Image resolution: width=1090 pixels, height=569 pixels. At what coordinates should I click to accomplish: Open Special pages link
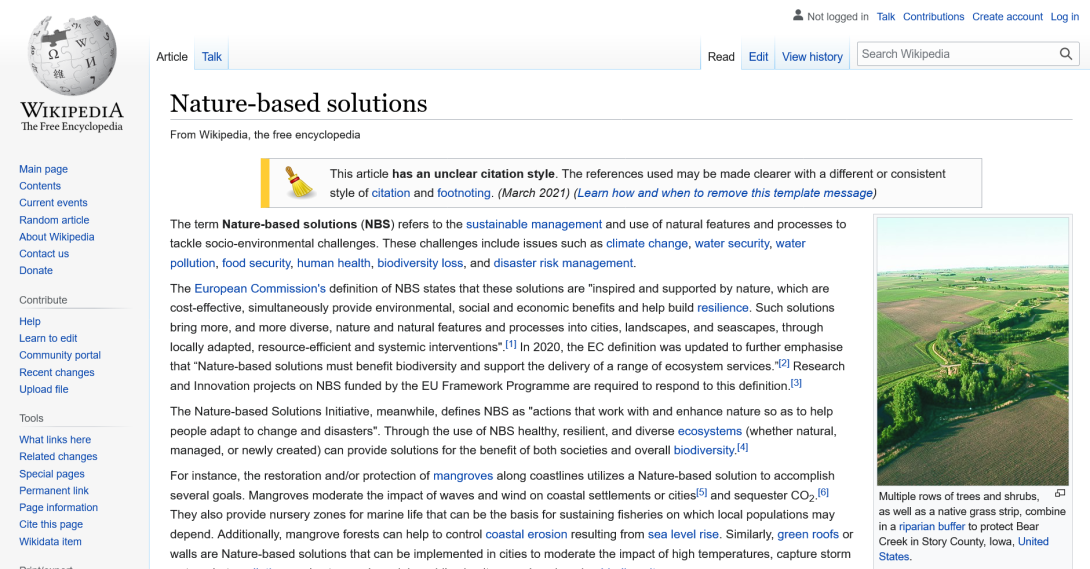coord(52,474)
